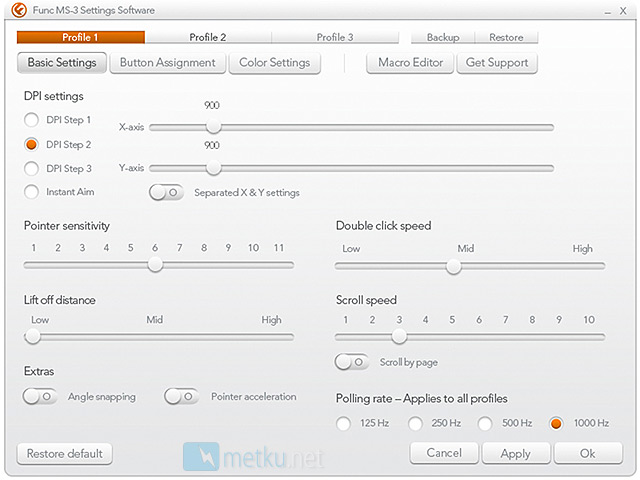Screen dimensions: 640x480
Task: Click the Get Support button
Action: (497, 63)
